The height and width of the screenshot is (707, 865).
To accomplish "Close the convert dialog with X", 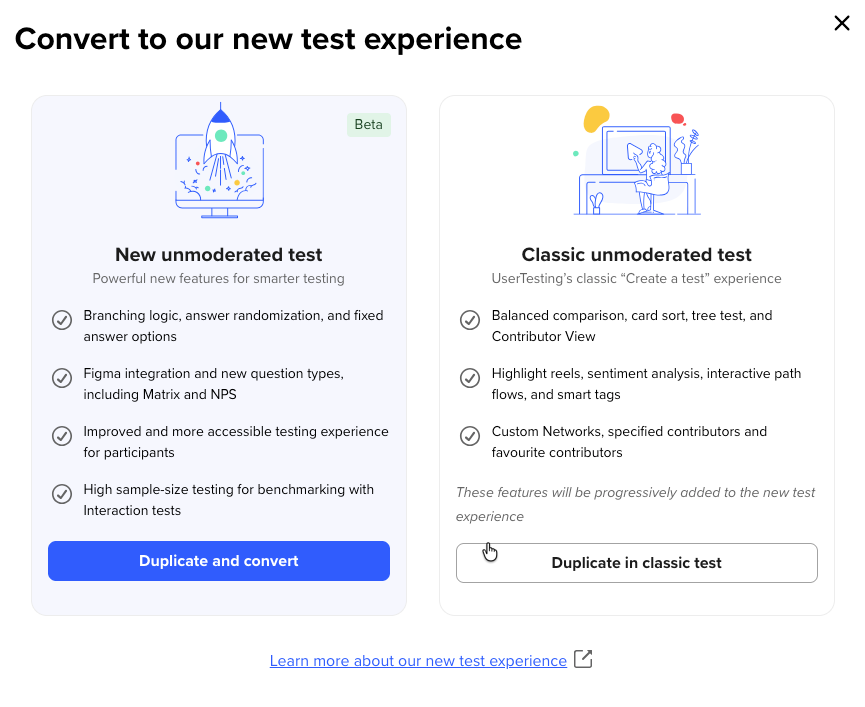I will coord(842,23).
